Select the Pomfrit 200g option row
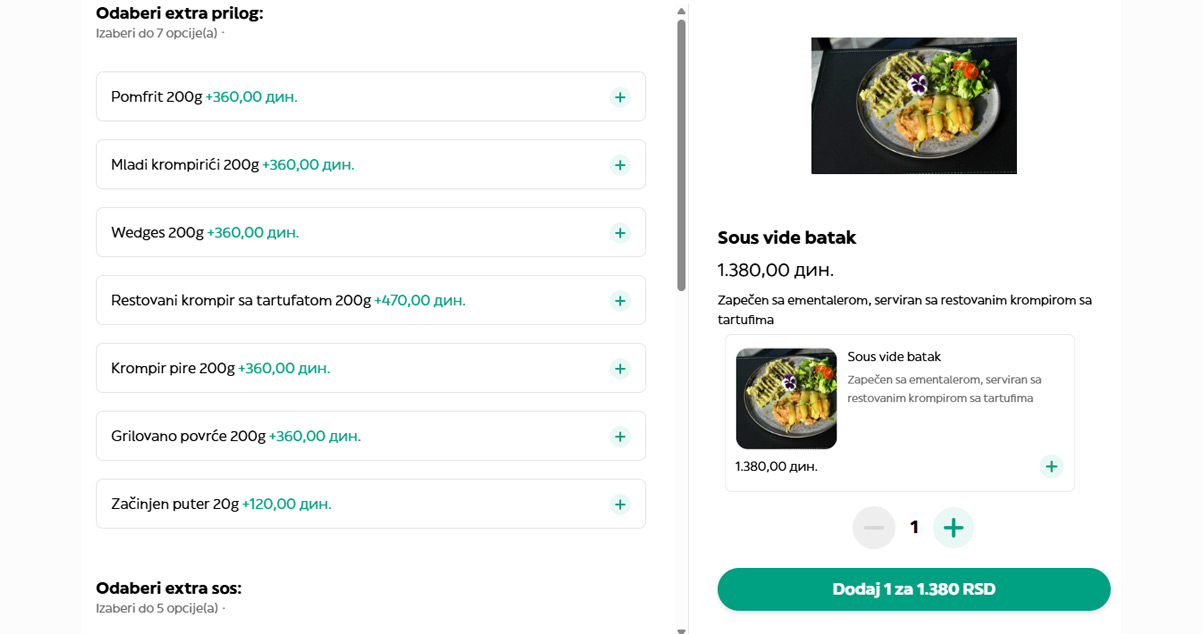This screenshot has width=1202, height=634. click(350, 97)
